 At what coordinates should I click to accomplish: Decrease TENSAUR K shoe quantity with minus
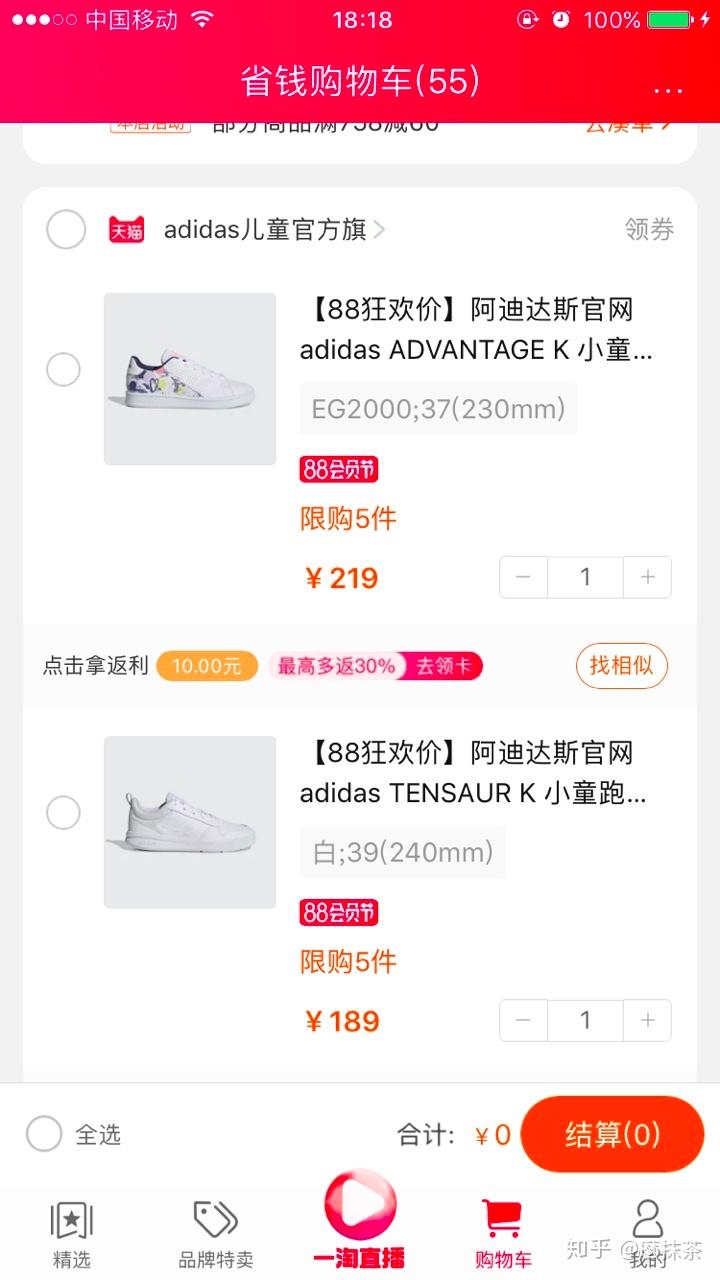524,1020
